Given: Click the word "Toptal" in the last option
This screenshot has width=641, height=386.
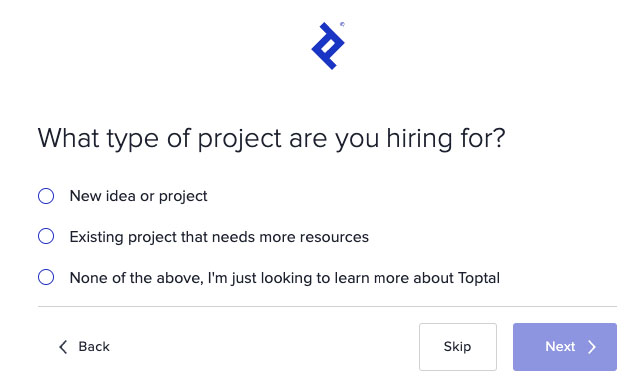Looking at the screenshot, I should [479, 278].
